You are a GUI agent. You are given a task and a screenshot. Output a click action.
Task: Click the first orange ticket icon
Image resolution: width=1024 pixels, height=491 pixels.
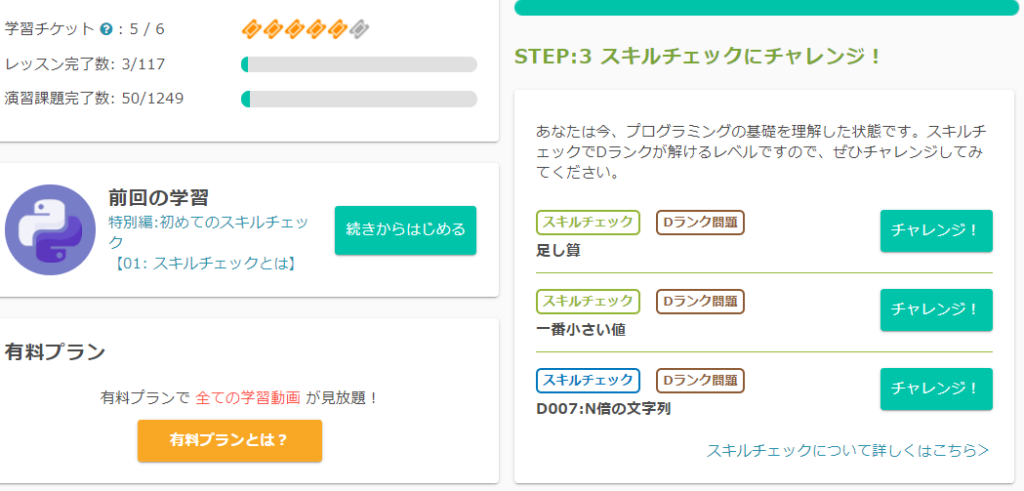coord(252,29)
